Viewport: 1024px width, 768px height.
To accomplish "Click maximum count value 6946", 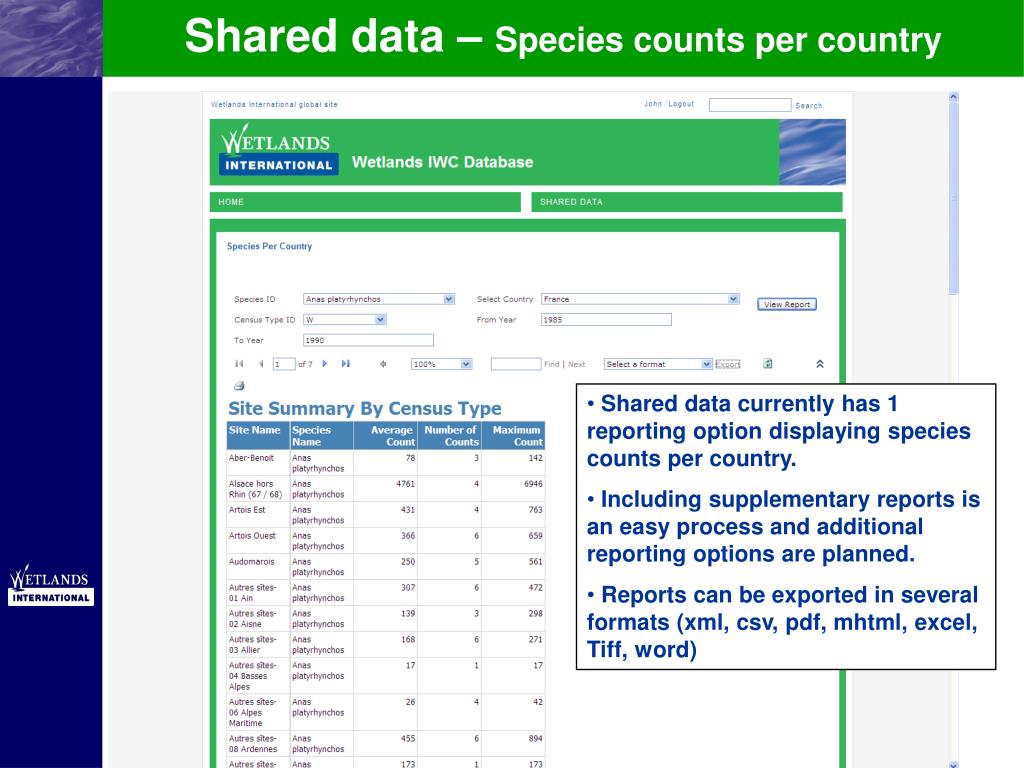I will 533,484.
